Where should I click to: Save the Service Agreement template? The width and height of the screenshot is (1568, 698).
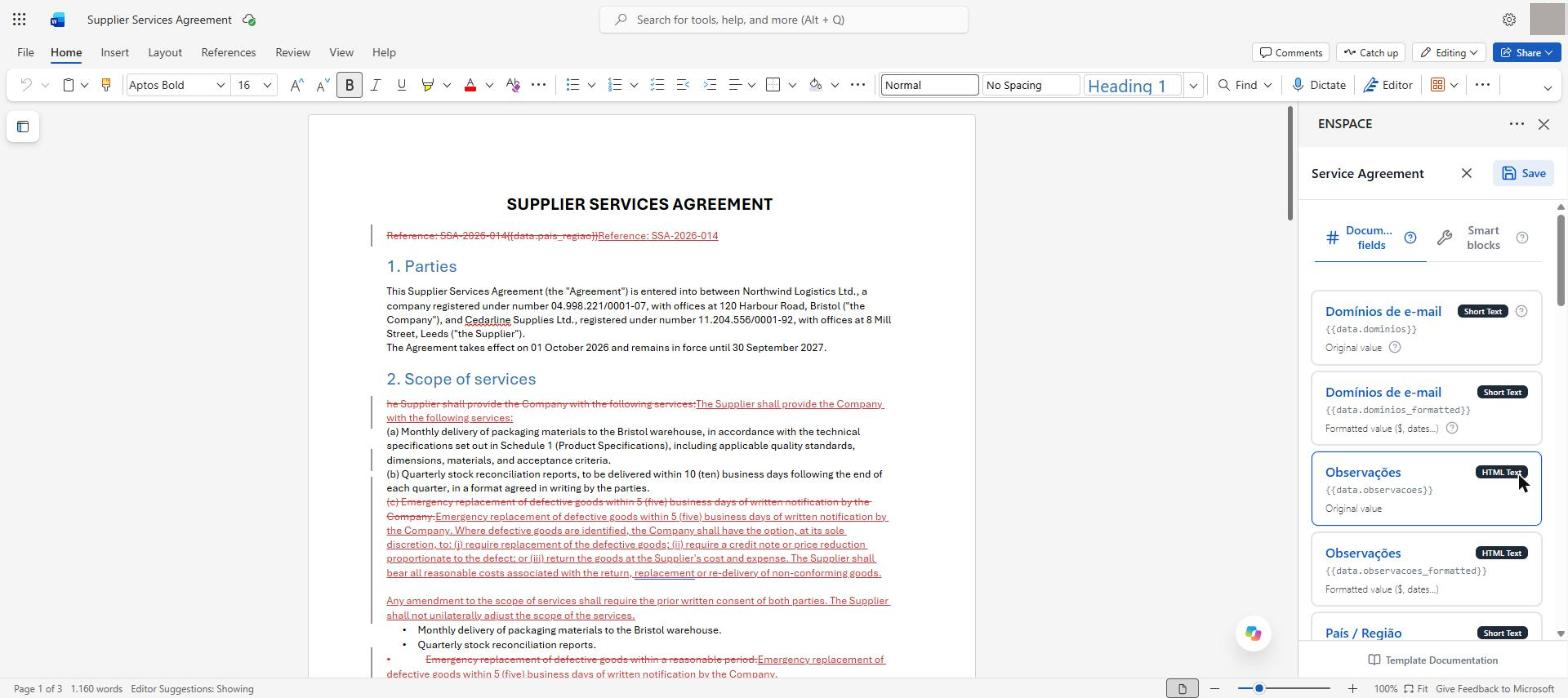pyautogui.click(x=1524, y=173)
